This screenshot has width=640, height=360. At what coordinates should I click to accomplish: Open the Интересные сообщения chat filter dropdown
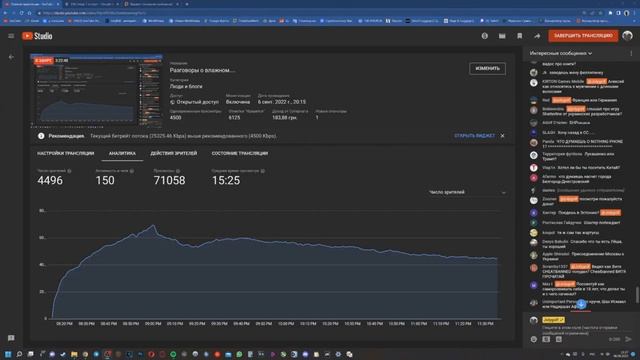tap(561, 53)
